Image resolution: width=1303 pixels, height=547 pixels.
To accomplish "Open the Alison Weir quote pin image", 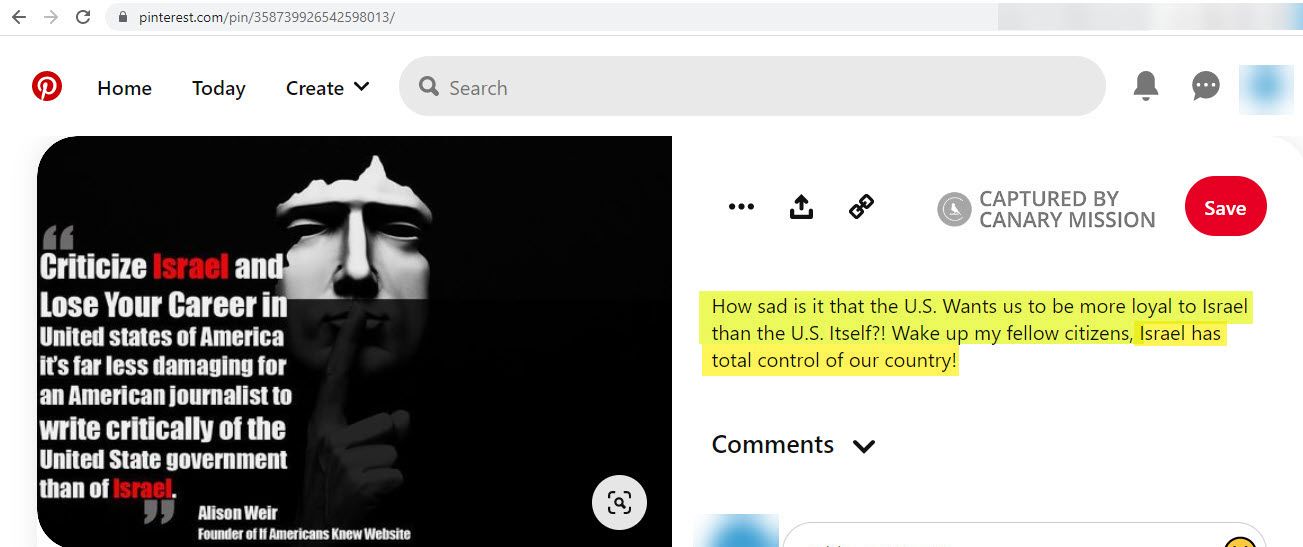I will point(354,341).
